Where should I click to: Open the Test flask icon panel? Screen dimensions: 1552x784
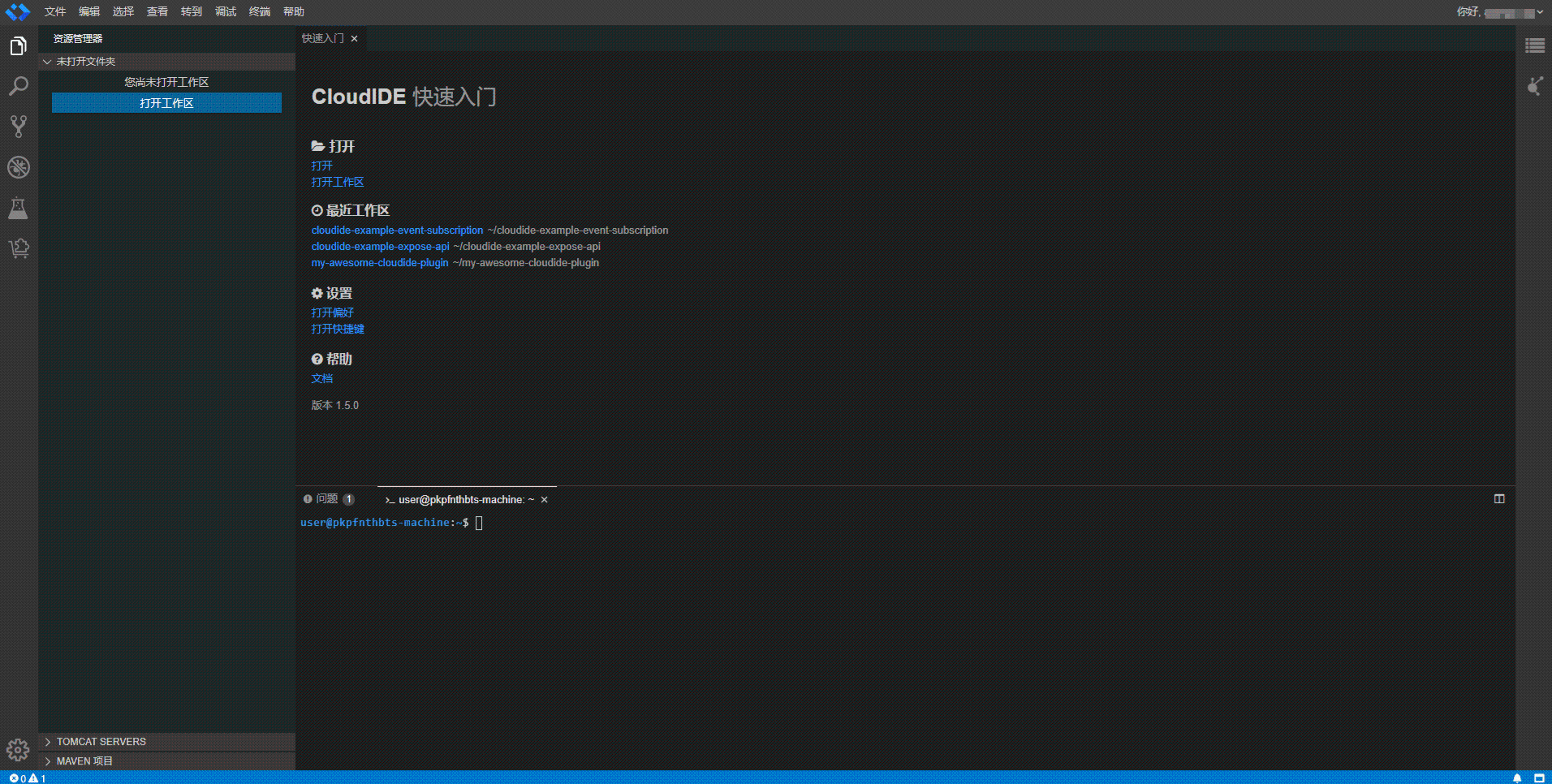[19, 209]
